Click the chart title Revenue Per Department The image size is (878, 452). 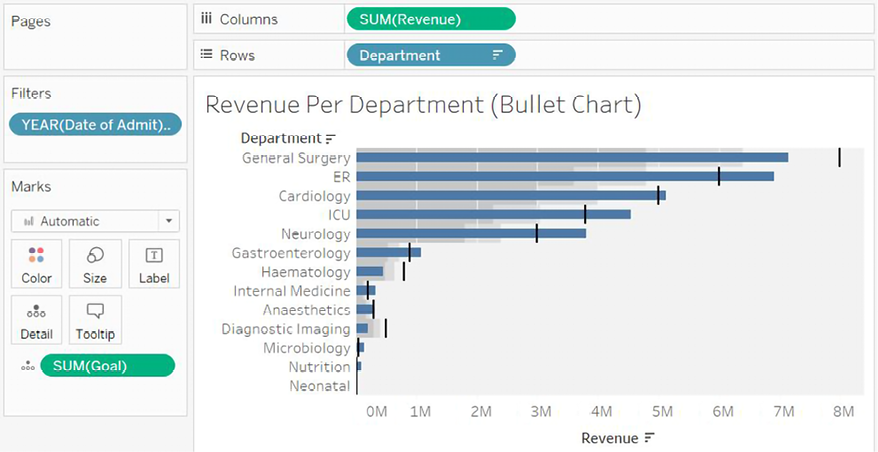click(422, 104)
